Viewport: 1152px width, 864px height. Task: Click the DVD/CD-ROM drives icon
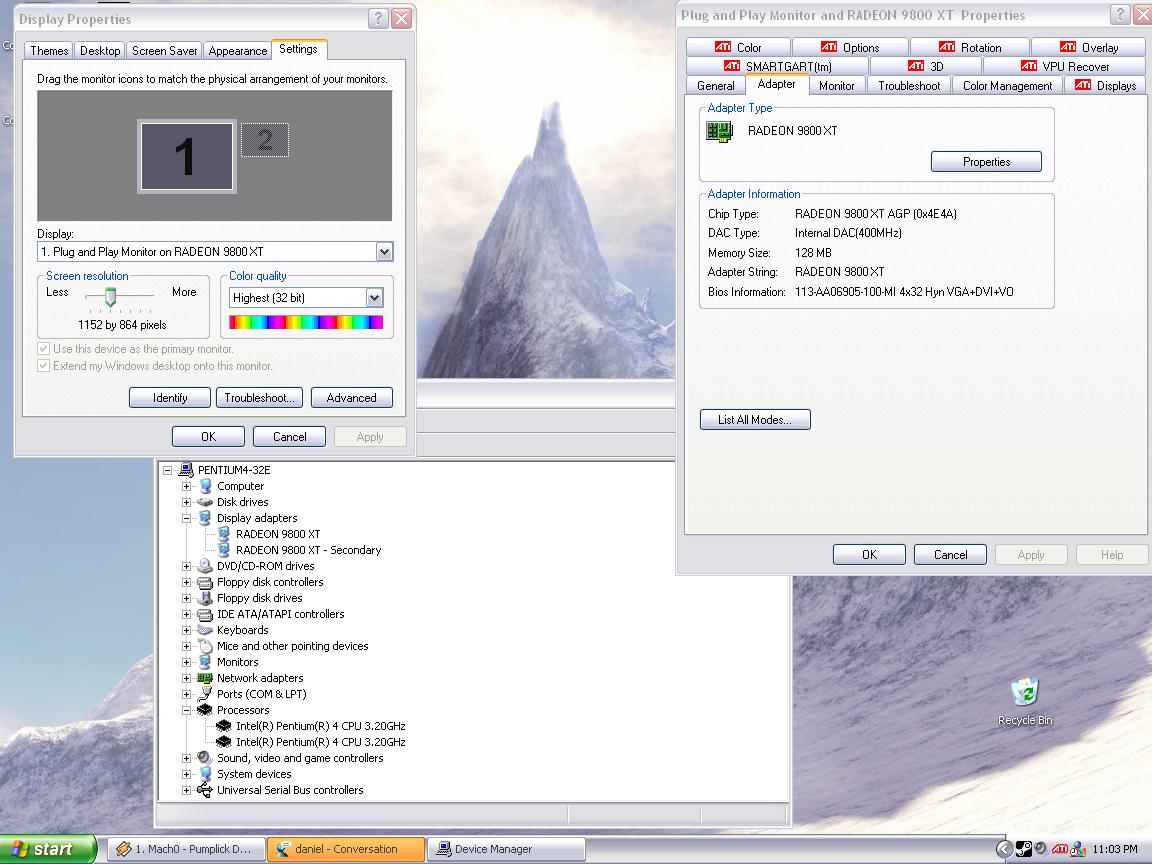205,566
